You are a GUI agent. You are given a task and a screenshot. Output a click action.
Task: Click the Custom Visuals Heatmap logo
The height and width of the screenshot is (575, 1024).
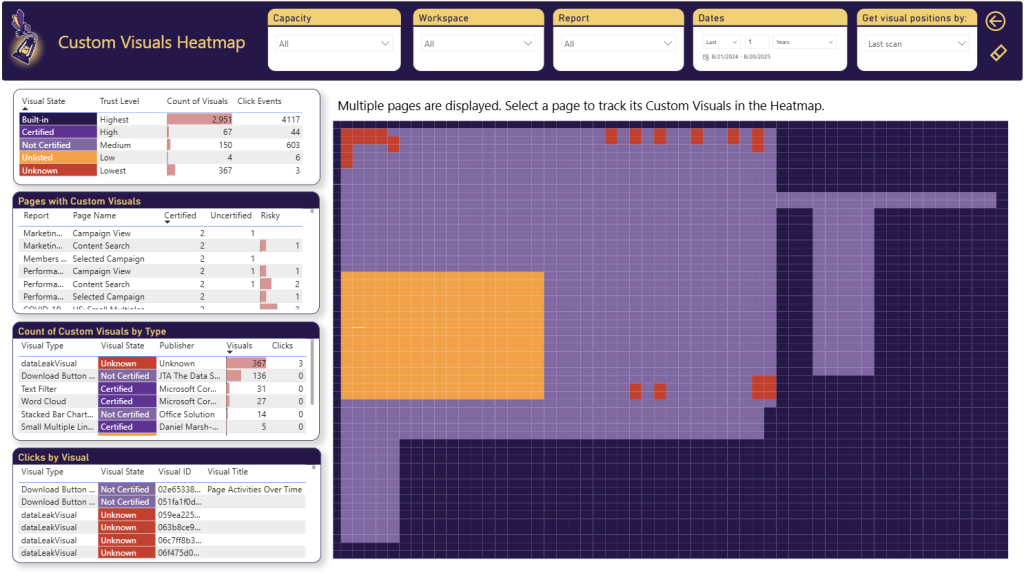click(x=26, y=41)
